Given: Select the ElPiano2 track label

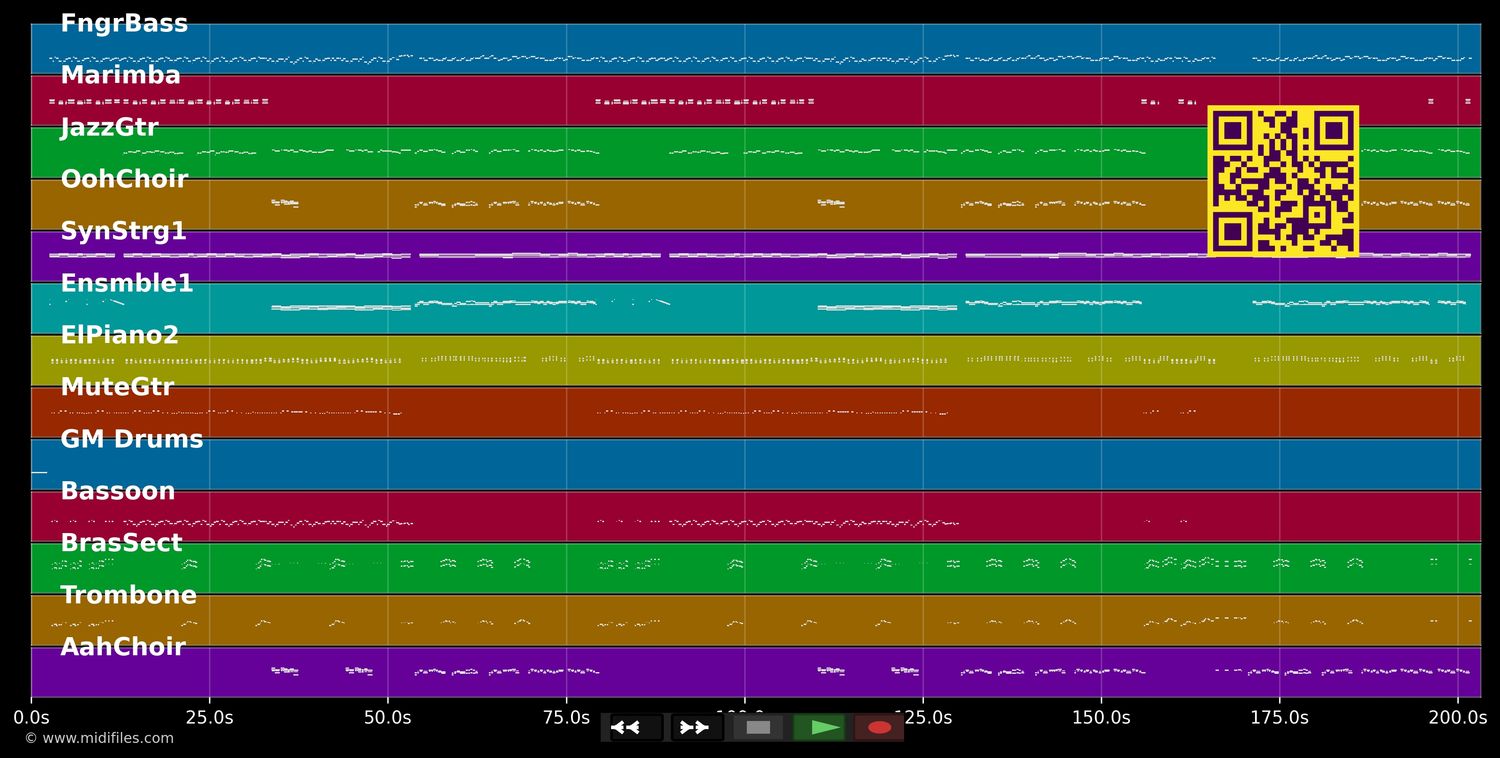Looking at the screenshot, I should [119, 336].
